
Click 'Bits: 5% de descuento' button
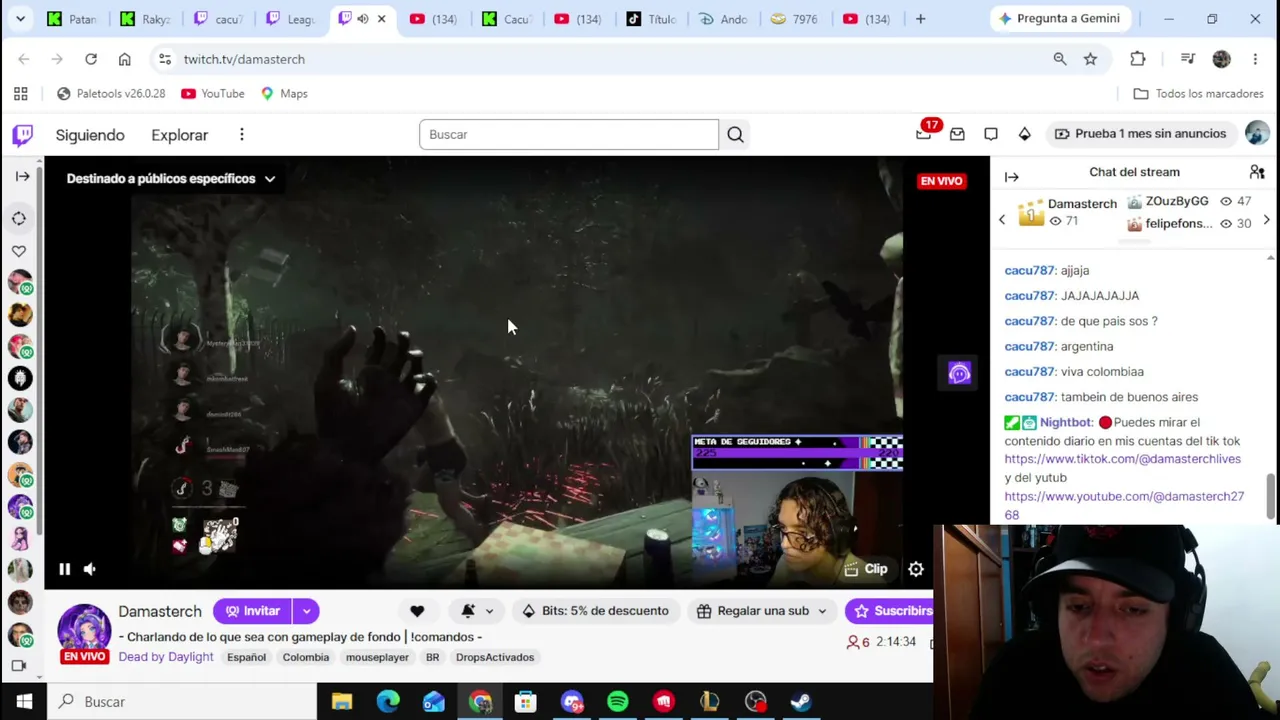point(594,611)
